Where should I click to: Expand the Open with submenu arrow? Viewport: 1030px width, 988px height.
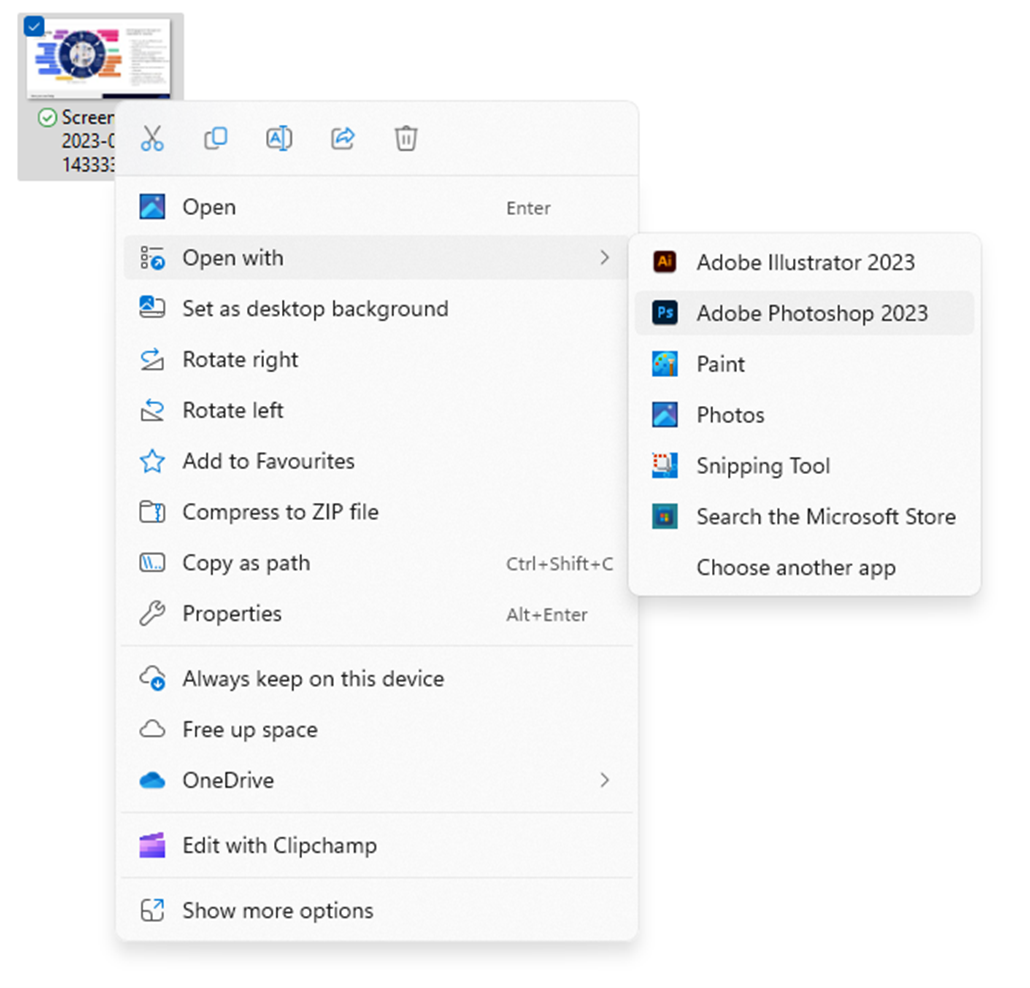pyautogui.click(x=604, y=258)
